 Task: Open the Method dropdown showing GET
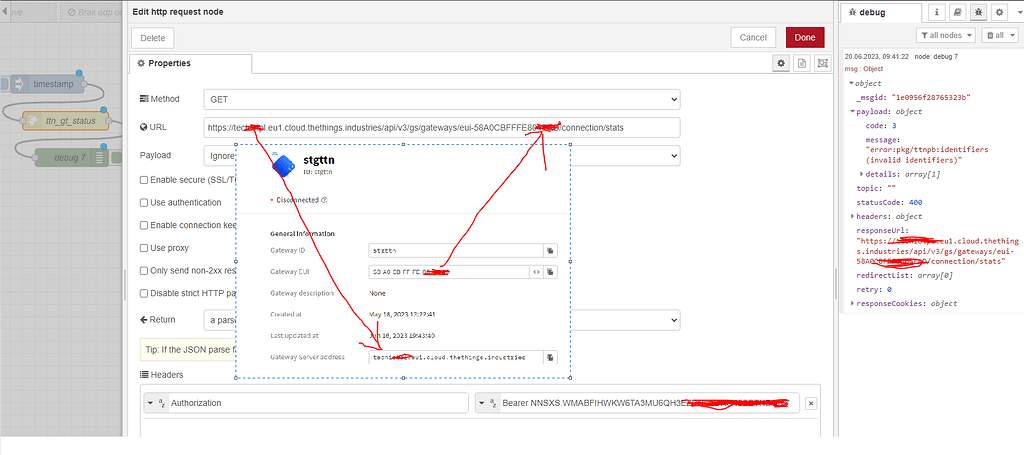(440, 99)
